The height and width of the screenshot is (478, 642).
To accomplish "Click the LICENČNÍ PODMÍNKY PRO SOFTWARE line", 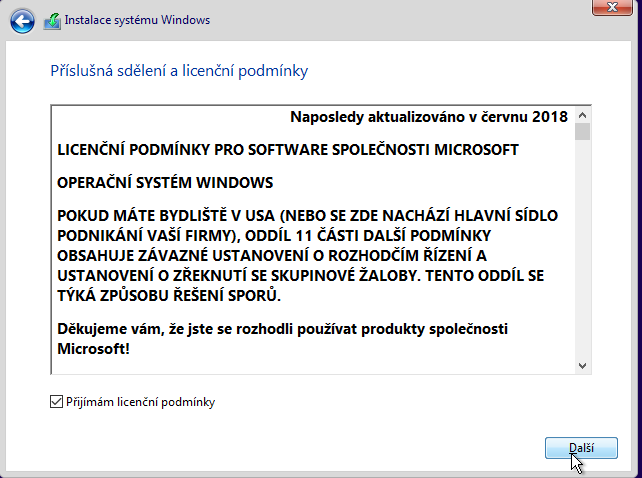I will pos(287,150).
